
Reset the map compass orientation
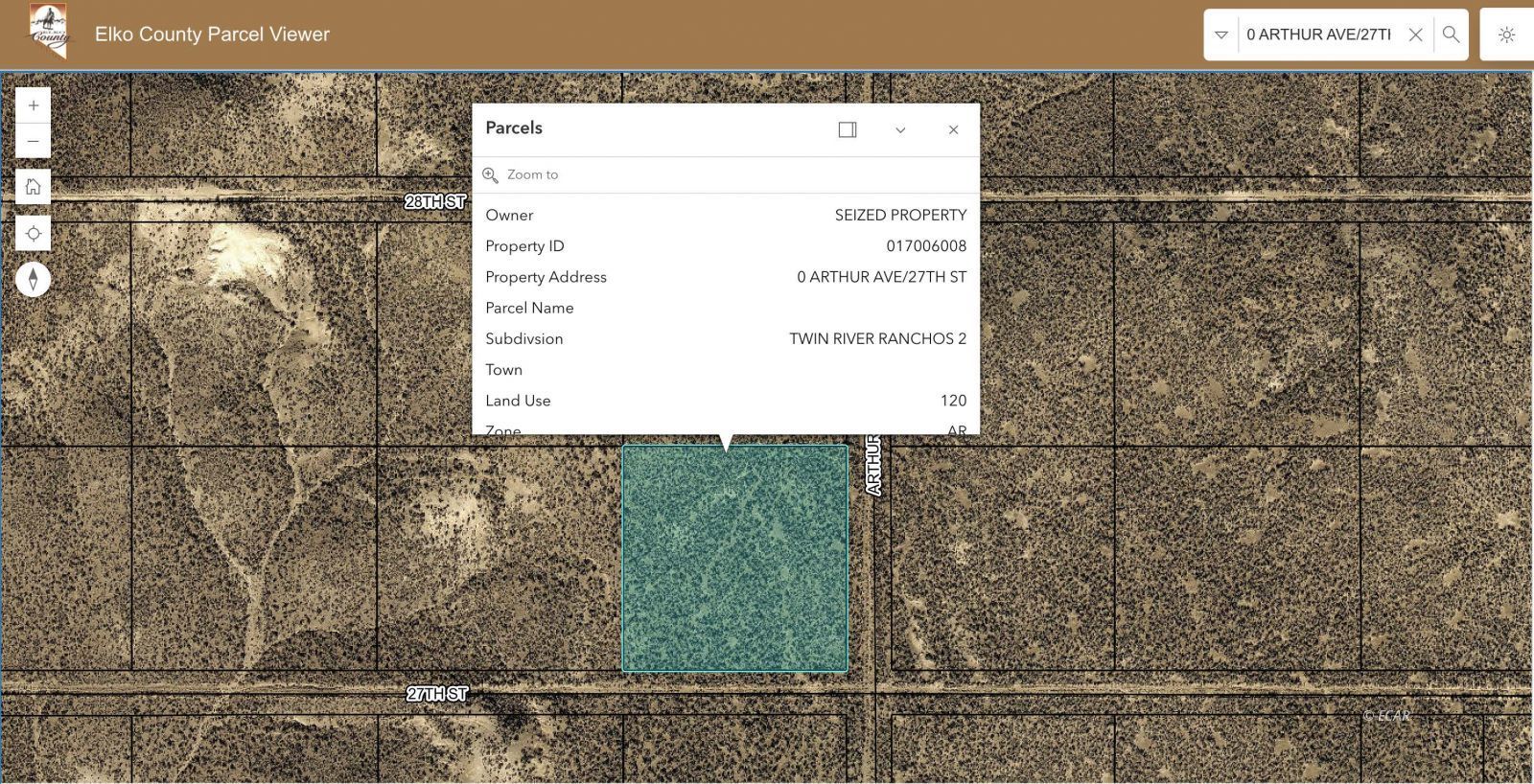pyautogui.click(x=34, y=280)
